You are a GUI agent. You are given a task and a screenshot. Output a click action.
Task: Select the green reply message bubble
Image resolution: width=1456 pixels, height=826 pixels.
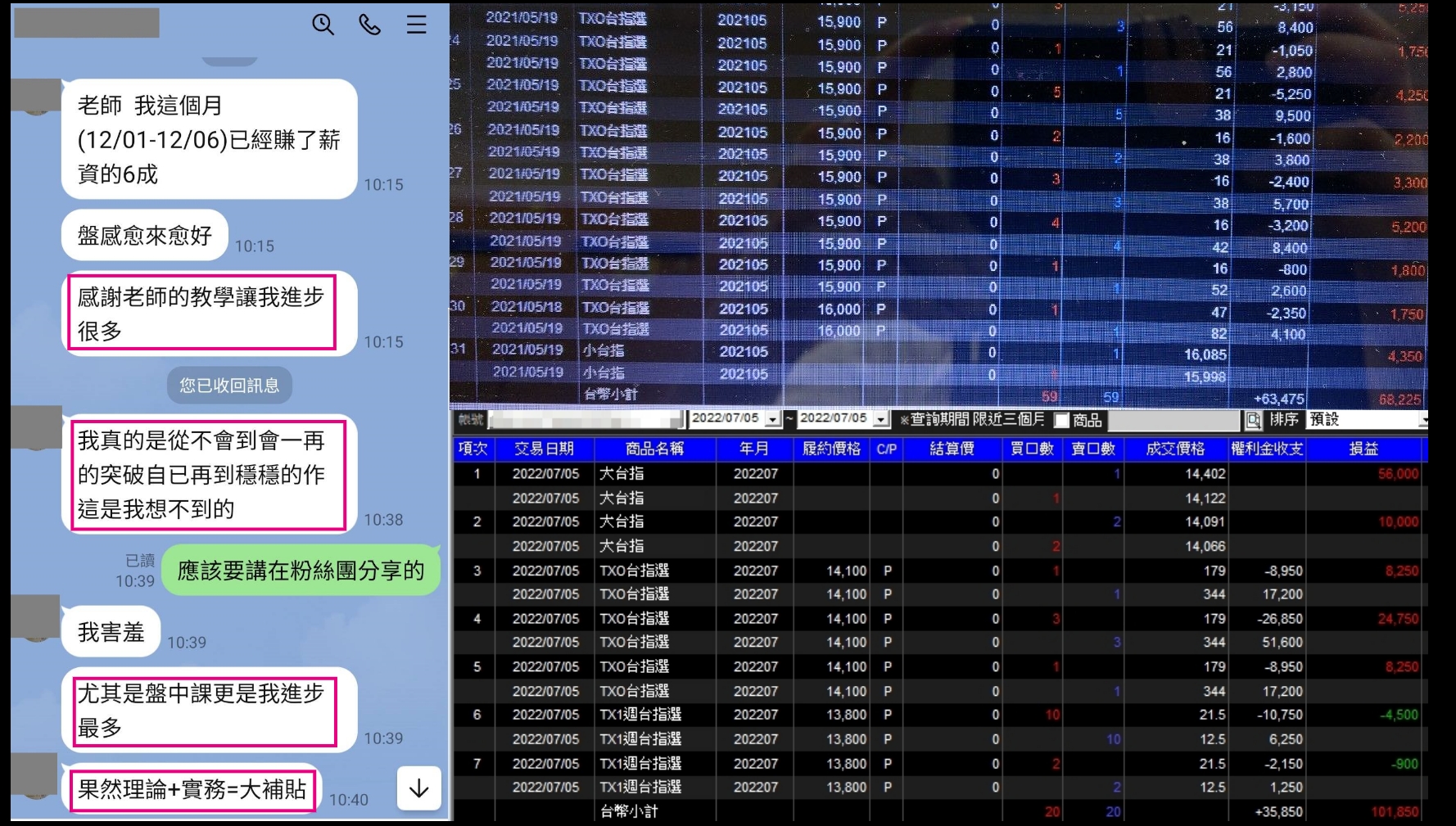pos(301,570)
